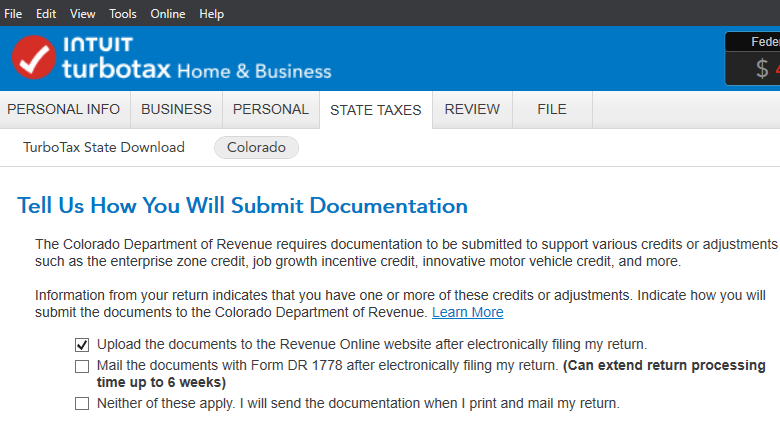Switch to the File tab
The height and width of the screenshot is (426, 780).
[x=552, y=109]
